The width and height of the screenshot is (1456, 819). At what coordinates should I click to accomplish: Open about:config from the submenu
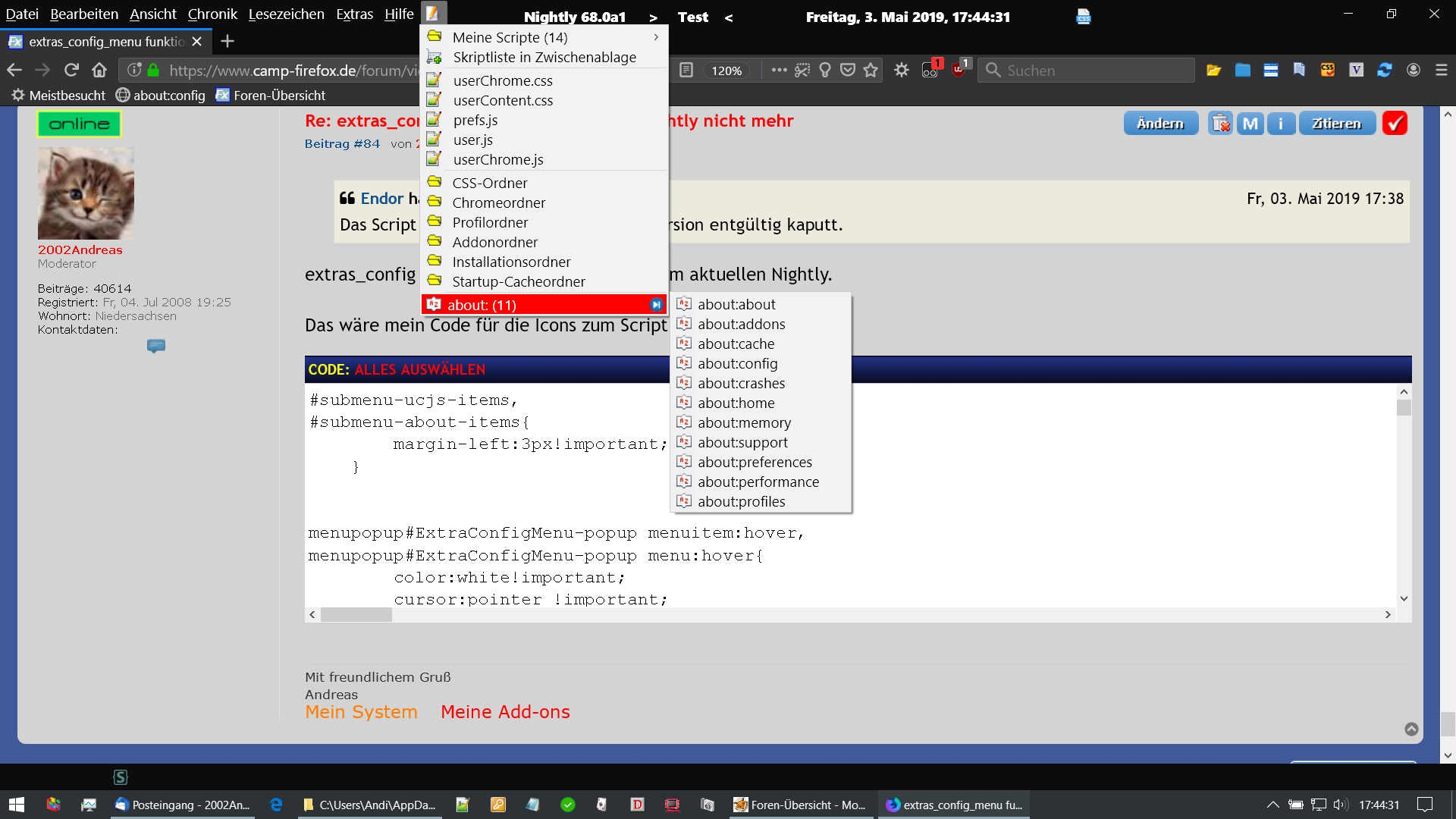pos(737,363)
